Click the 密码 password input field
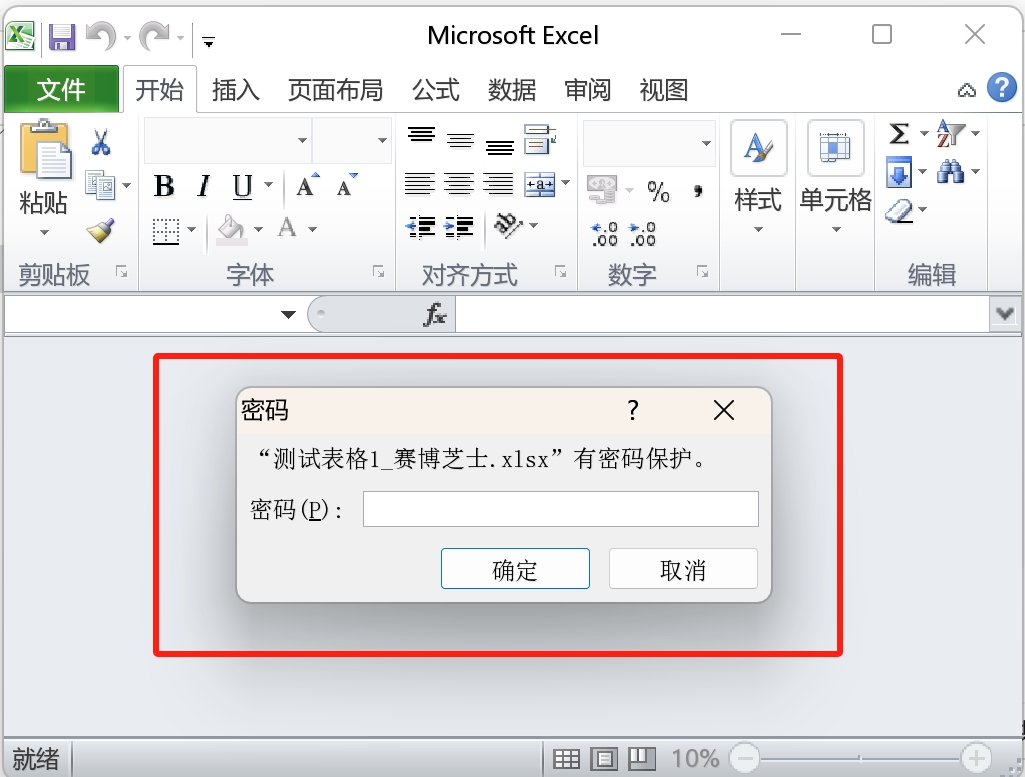The image size is (1025, 777). click(561, 509)
